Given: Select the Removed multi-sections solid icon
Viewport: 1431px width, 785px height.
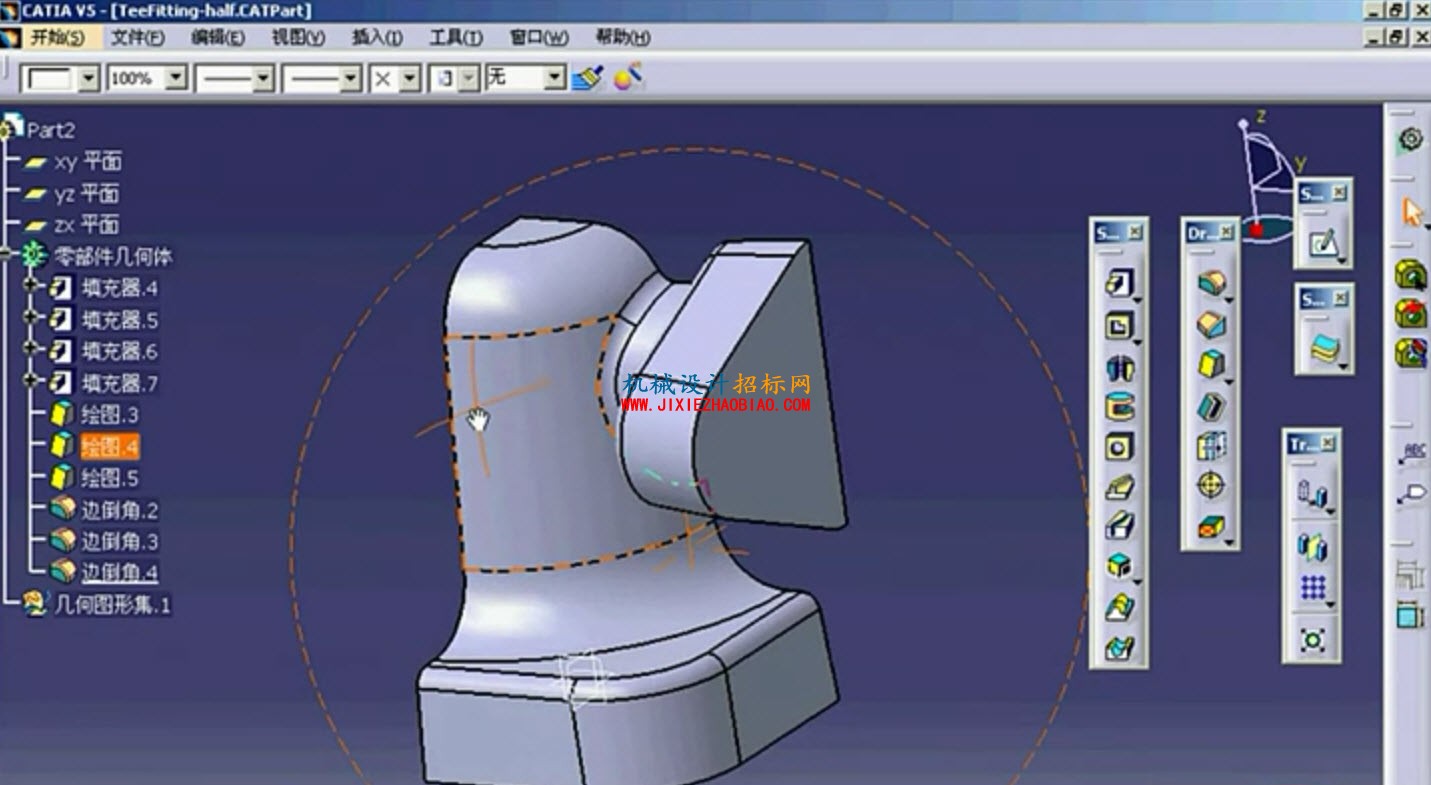Looking at the screenshot, I should pyautogui.click(x=1119, y=647).
